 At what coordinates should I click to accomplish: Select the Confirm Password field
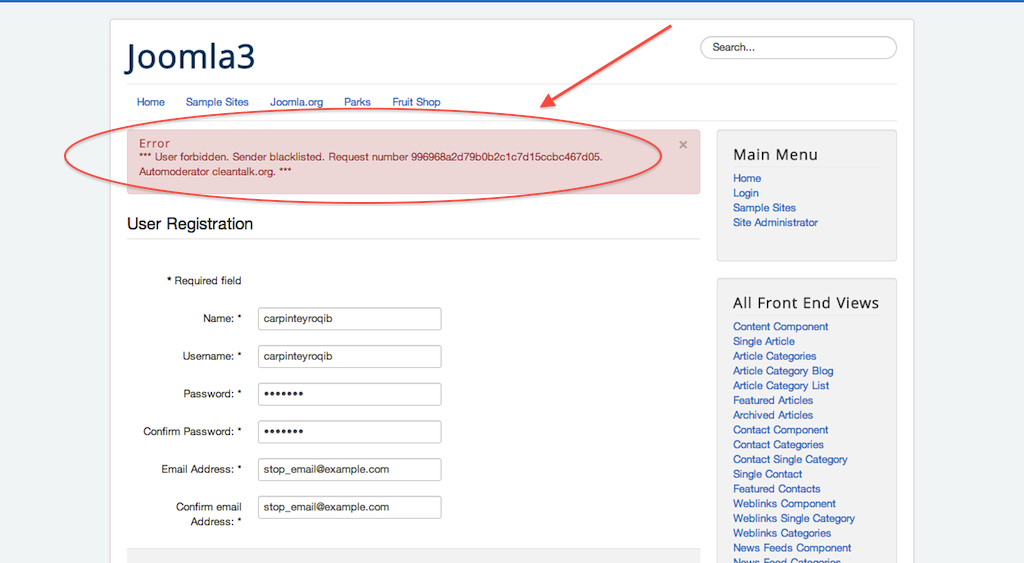[x=349, y=432]
